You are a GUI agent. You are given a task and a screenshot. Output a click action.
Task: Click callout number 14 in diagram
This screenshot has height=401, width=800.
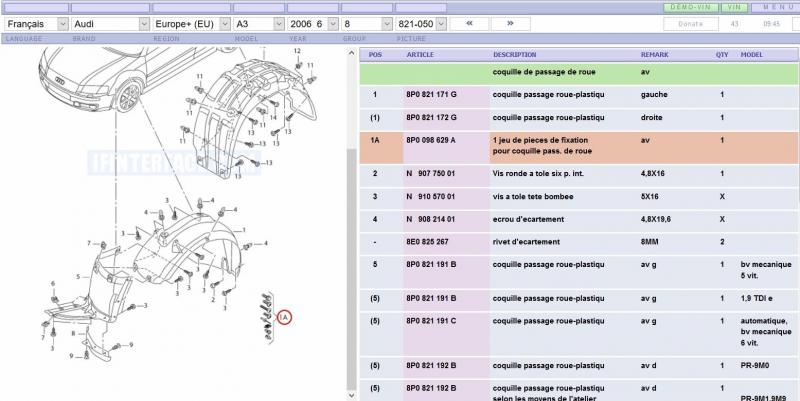coord(273,118)
